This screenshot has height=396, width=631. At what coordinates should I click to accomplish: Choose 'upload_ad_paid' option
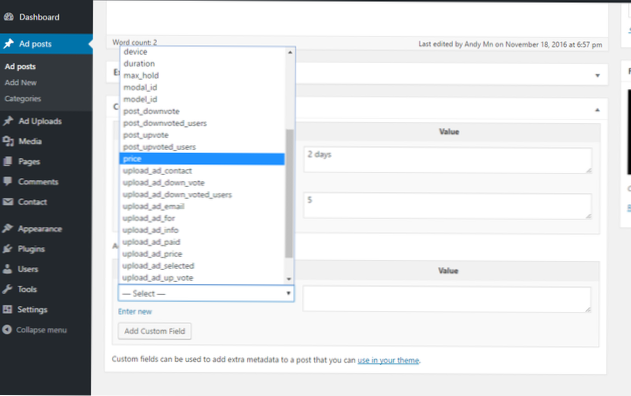202,242
